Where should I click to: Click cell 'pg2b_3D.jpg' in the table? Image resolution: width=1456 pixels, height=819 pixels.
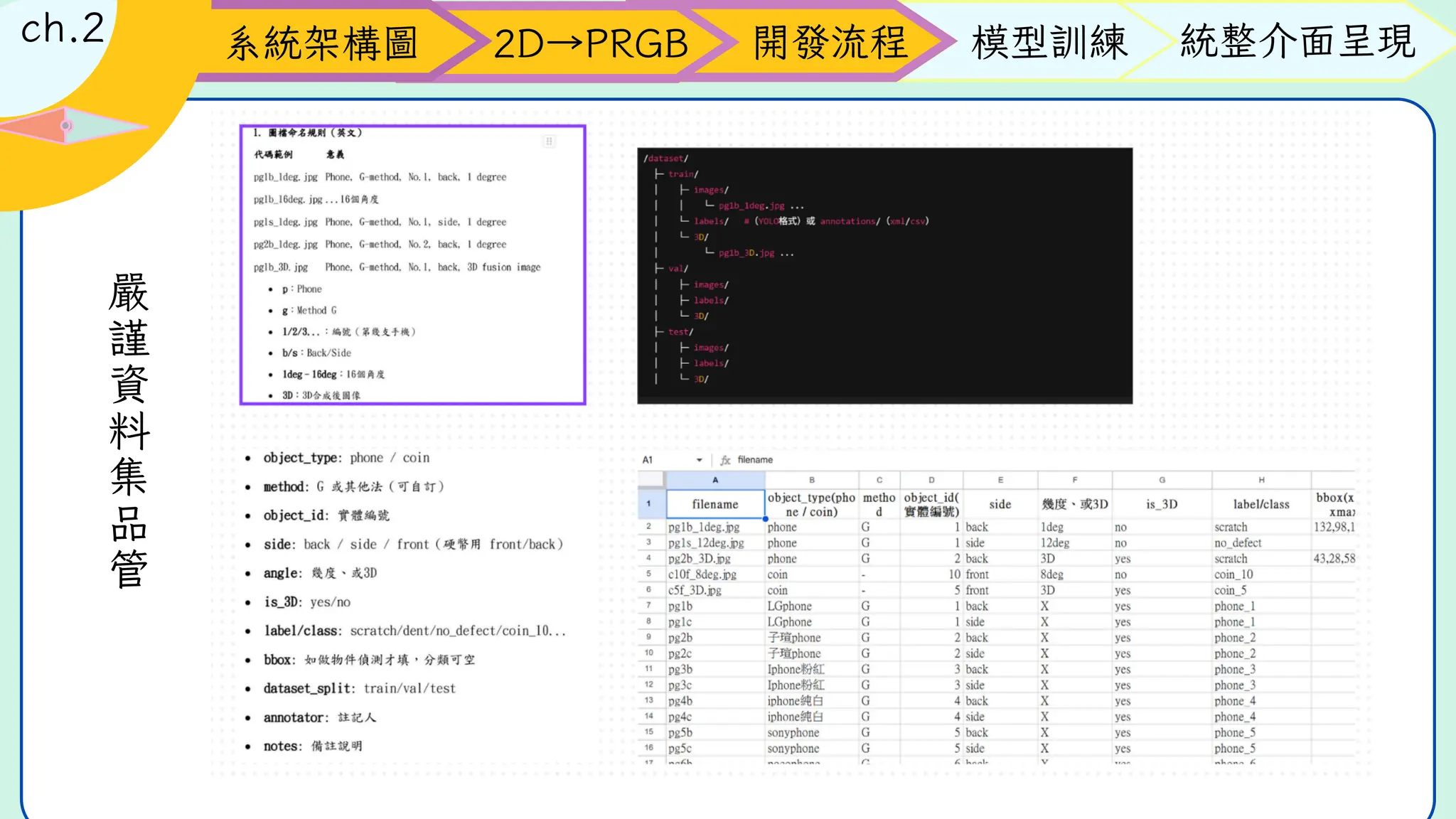click(x=715, y=559)
